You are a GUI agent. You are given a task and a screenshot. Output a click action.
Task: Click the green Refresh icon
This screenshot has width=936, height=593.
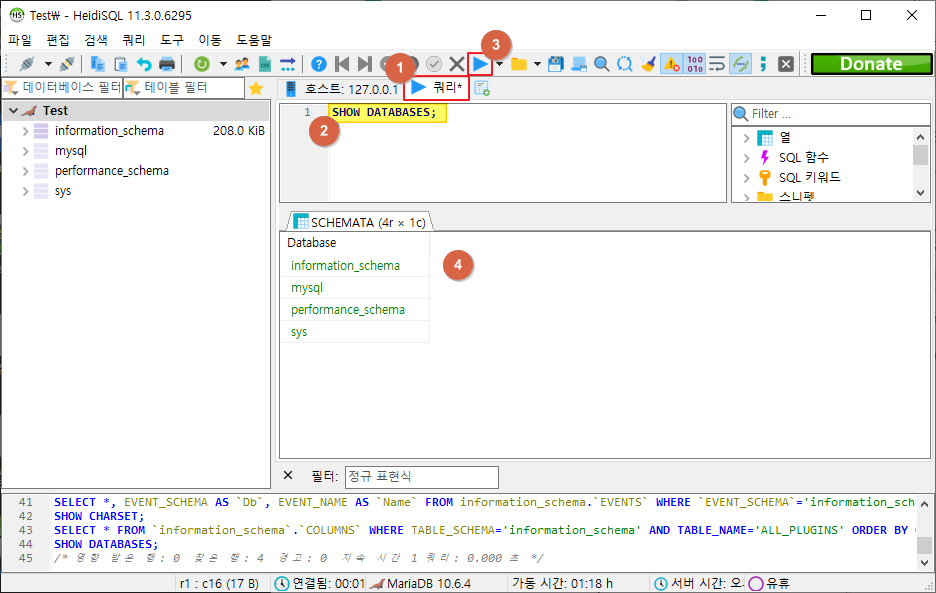point(202,64)
